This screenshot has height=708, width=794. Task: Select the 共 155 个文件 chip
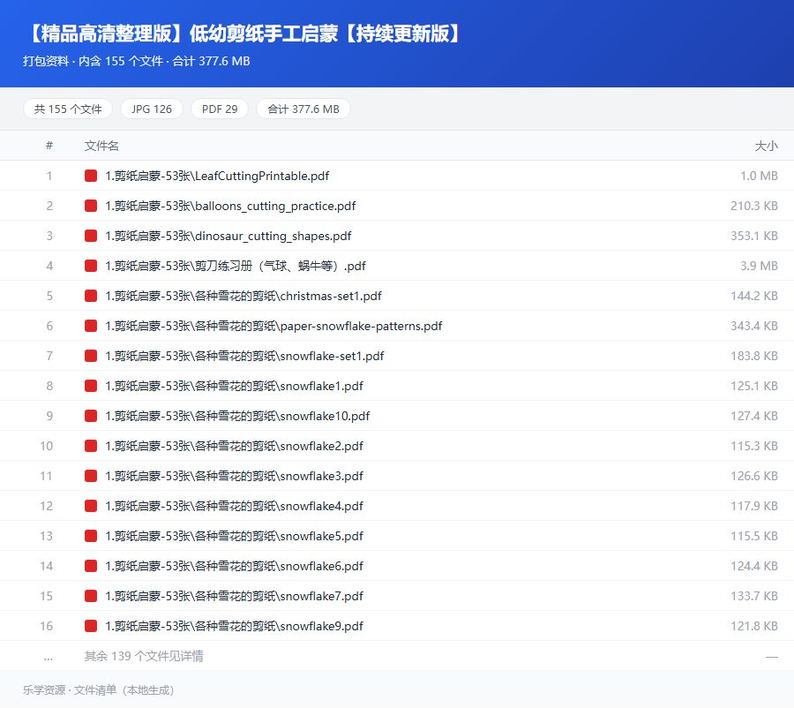(x=68, y=109)
